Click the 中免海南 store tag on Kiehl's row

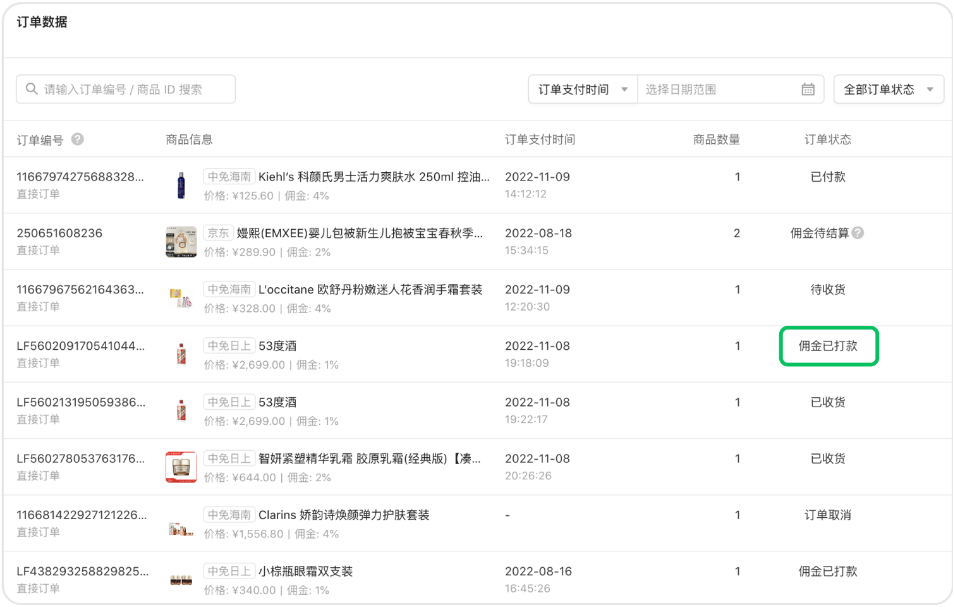(229, 178)
